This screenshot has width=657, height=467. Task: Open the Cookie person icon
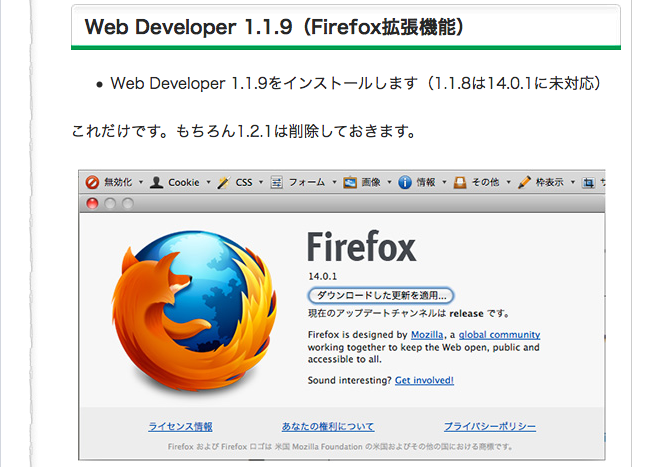point(156,182)
